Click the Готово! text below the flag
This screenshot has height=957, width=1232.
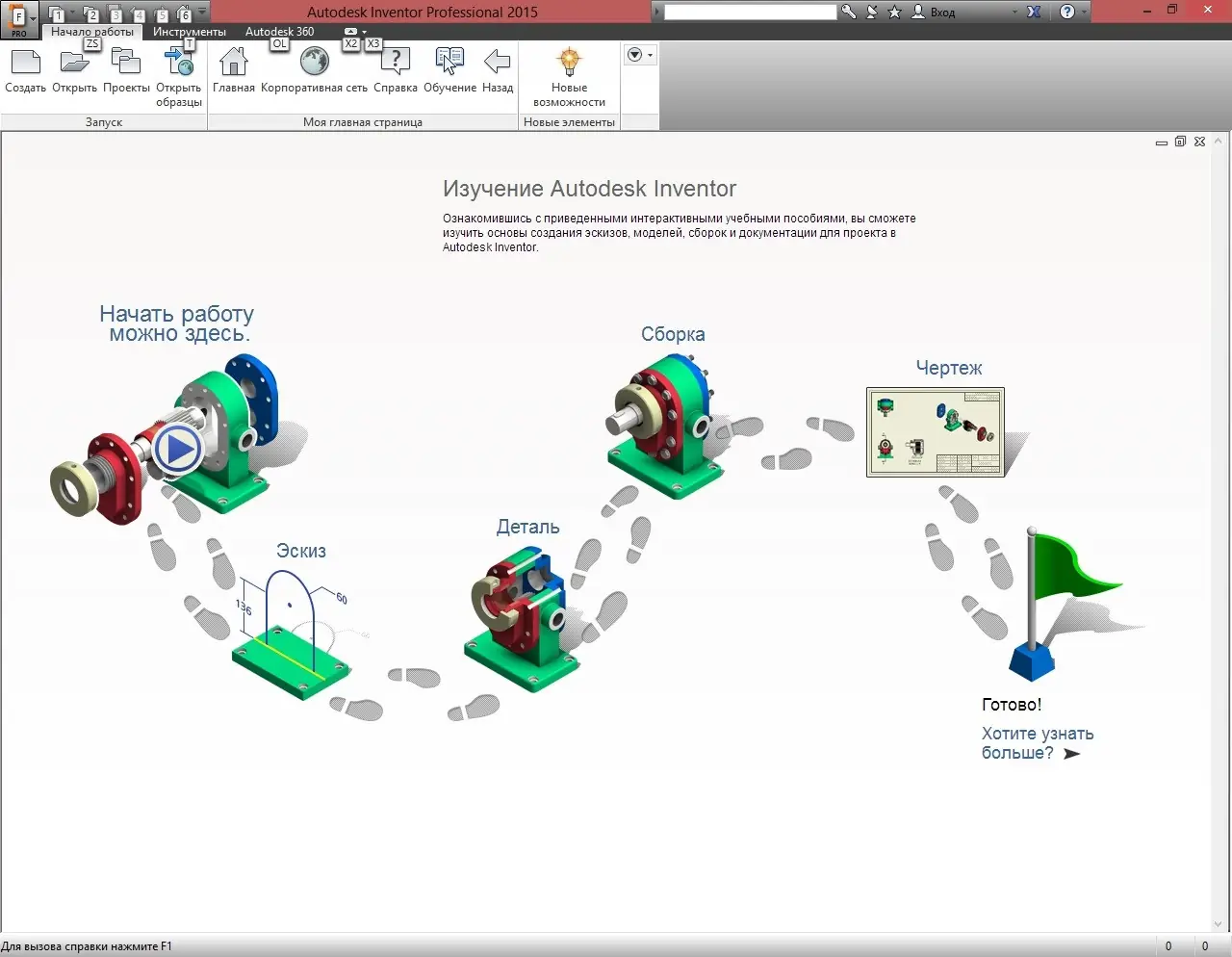click(1012, 705)
